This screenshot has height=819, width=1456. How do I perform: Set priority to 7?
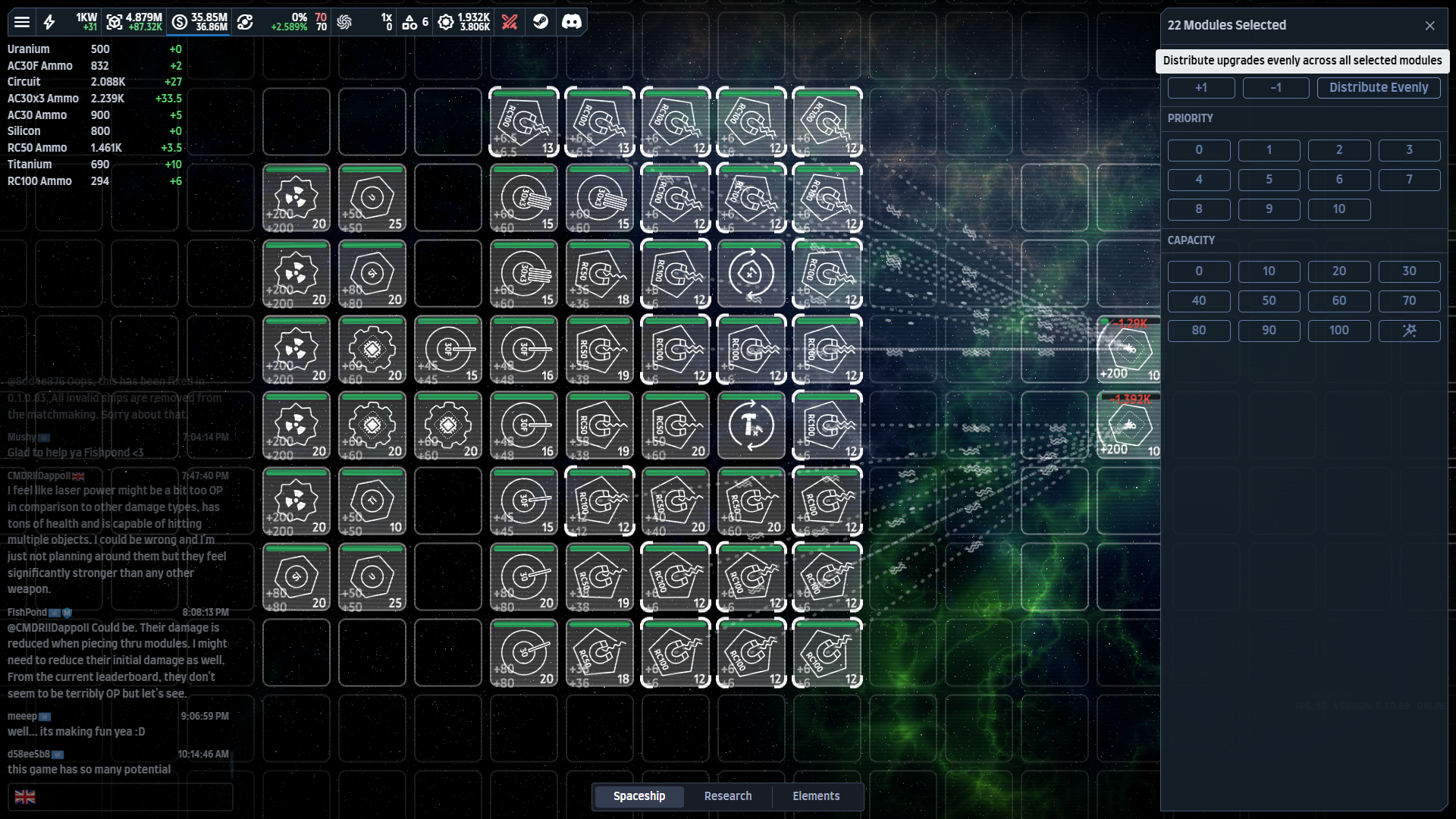pos(1409,180)
